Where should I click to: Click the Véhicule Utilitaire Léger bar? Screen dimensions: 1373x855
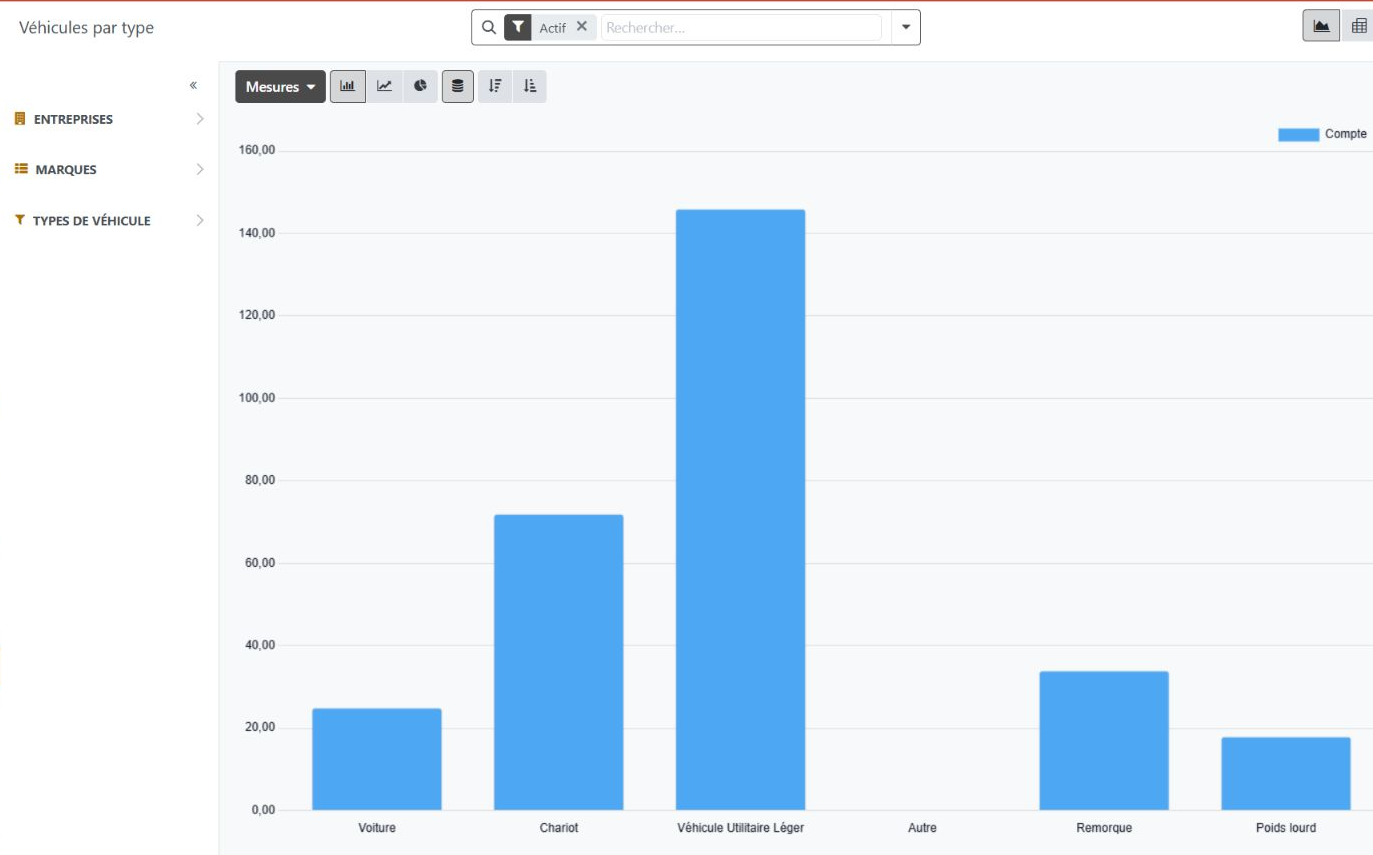pos(740,509)
